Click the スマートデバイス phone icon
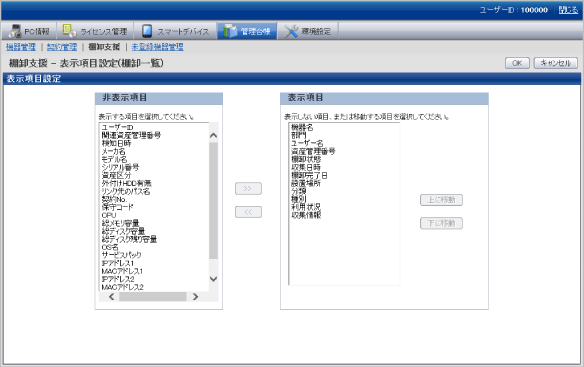Image resolution: width=584 pixels, height=367 pixels. pyautogui.click(x=147, y=31)
